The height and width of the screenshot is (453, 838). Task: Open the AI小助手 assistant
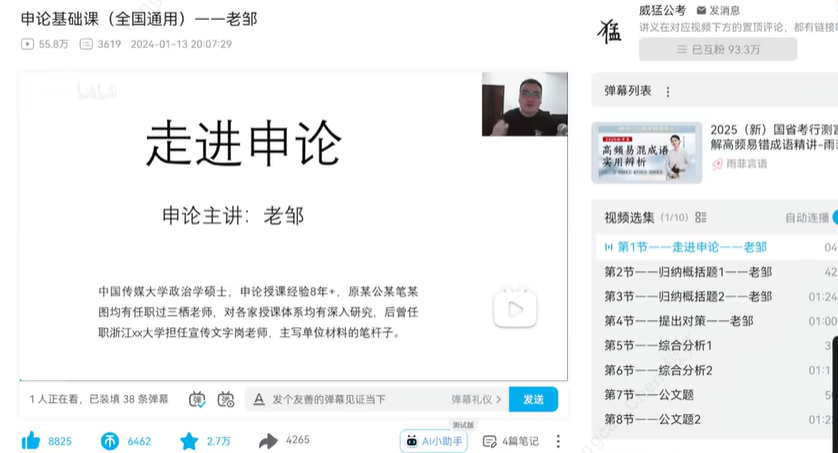click(433, 441)
